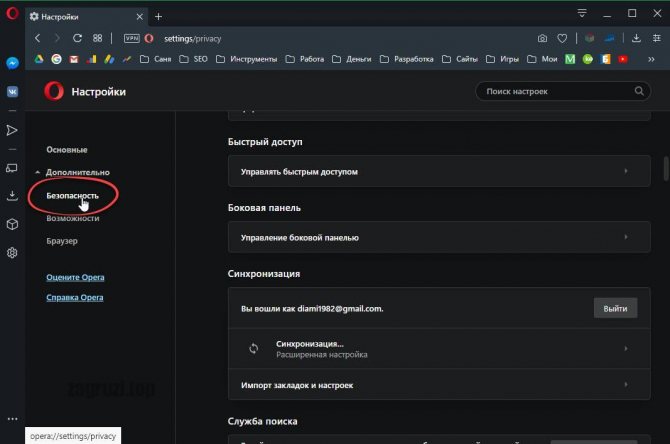Take a snapshot with camera icon
Screen dimensions: 670x444
point(542,38)
